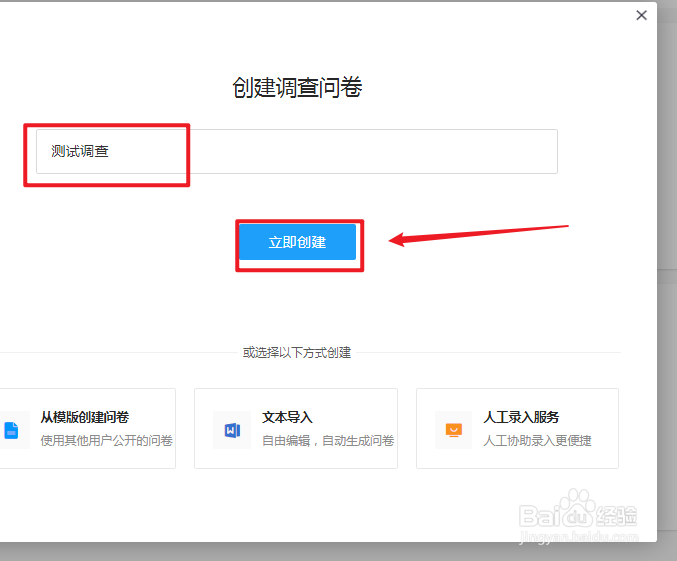Open 文本导入 option card

[x=296, y=428]
